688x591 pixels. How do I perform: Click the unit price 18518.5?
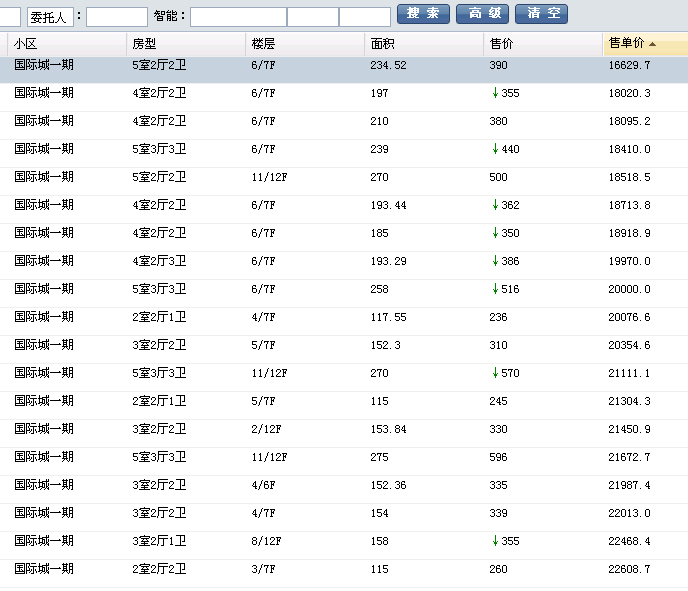click(629, 177)
